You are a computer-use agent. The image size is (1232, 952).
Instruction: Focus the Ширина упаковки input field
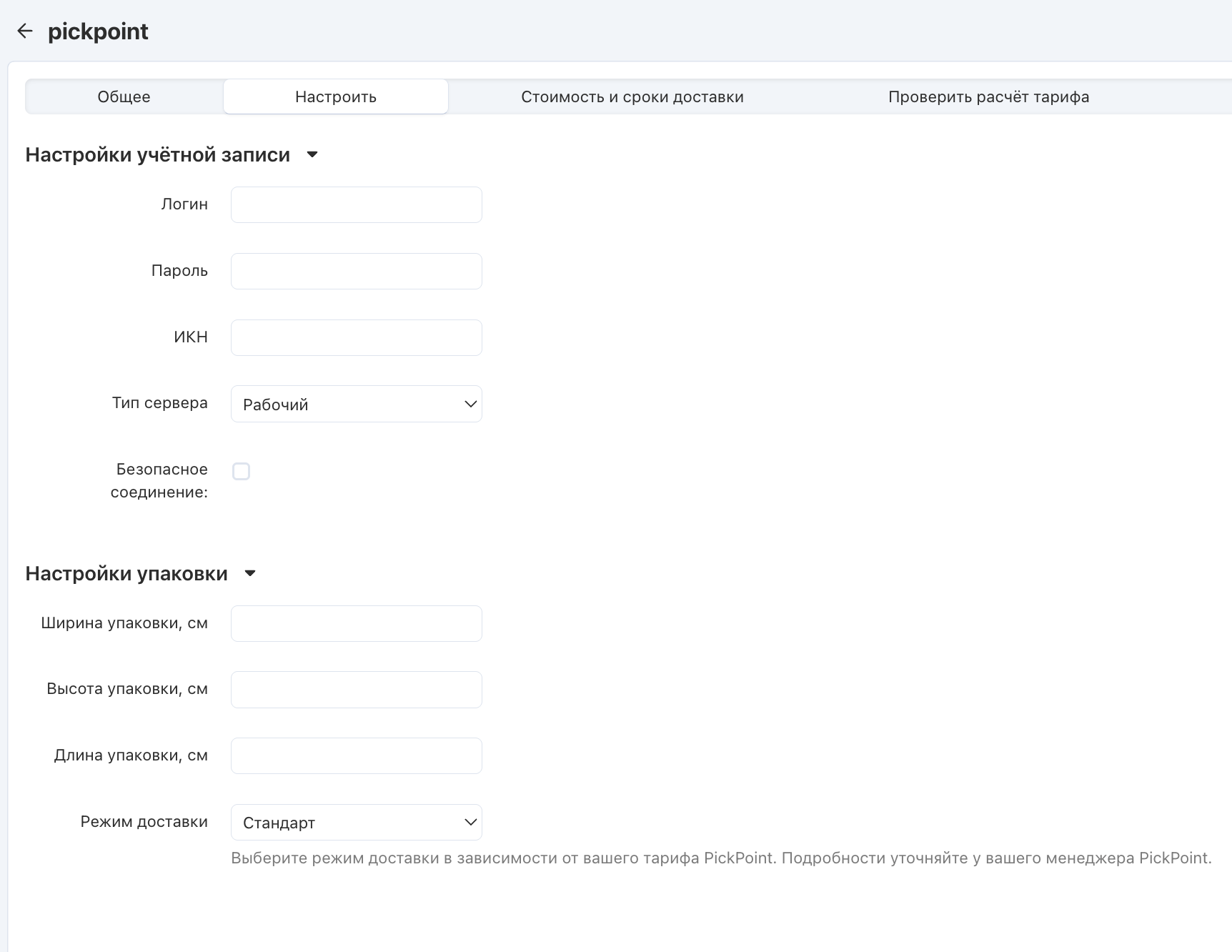click(356, 624)
